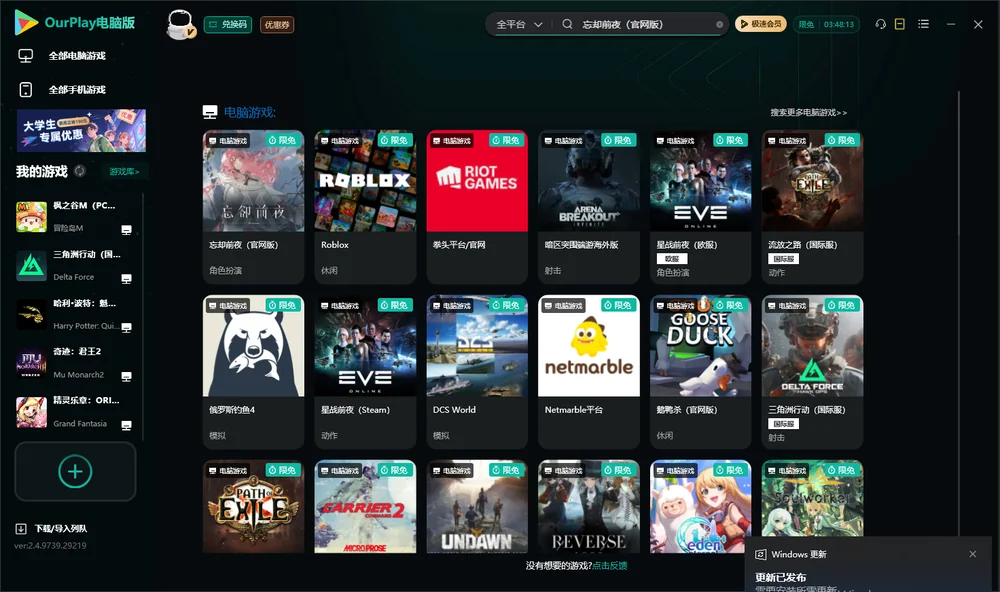Refresh the 我的游戏 list
This screenshot has width=1000, height=592.
80,171
